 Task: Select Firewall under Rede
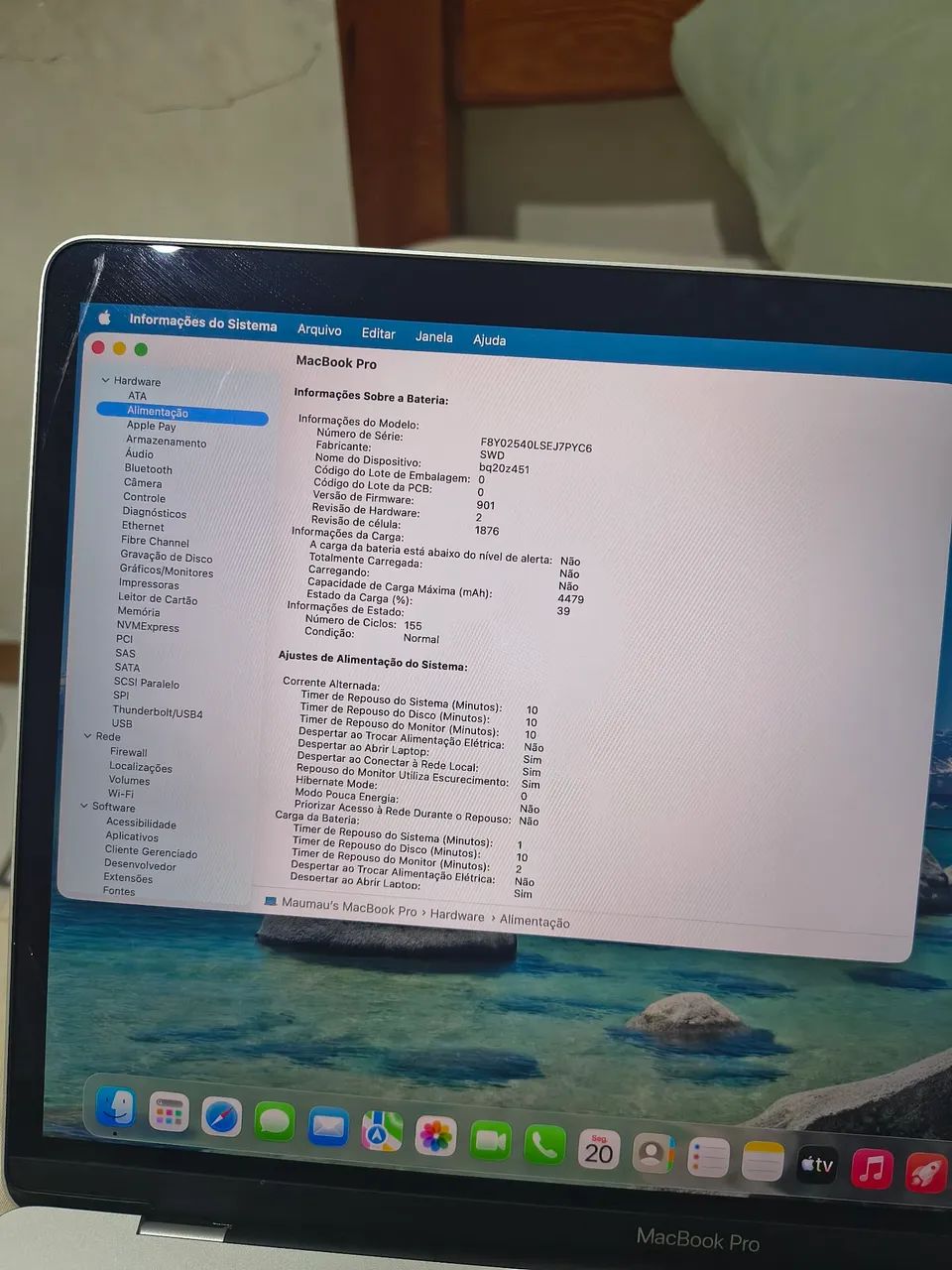129,752
